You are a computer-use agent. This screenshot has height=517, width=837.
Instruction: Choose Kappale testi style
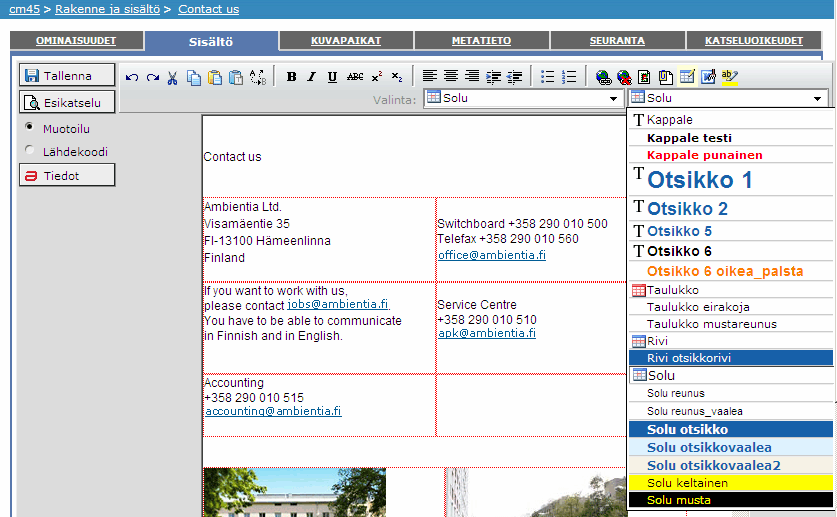[731, 138]
